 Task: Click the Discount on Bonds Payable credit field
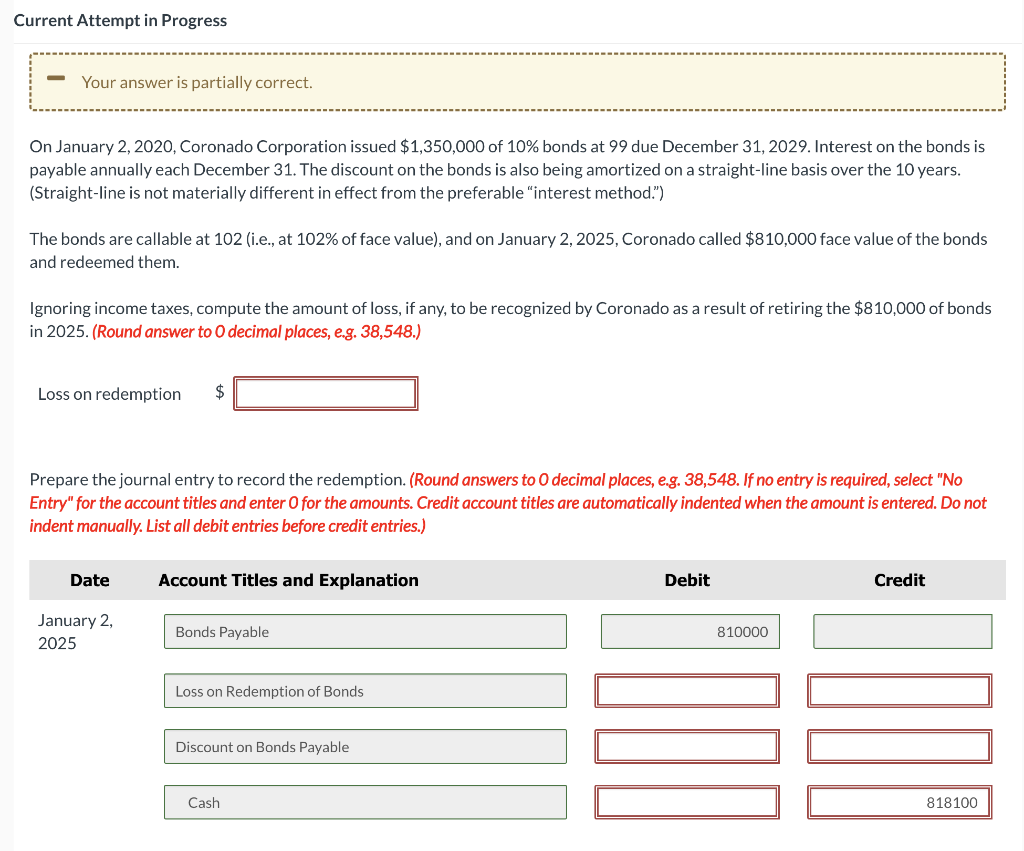899,746
